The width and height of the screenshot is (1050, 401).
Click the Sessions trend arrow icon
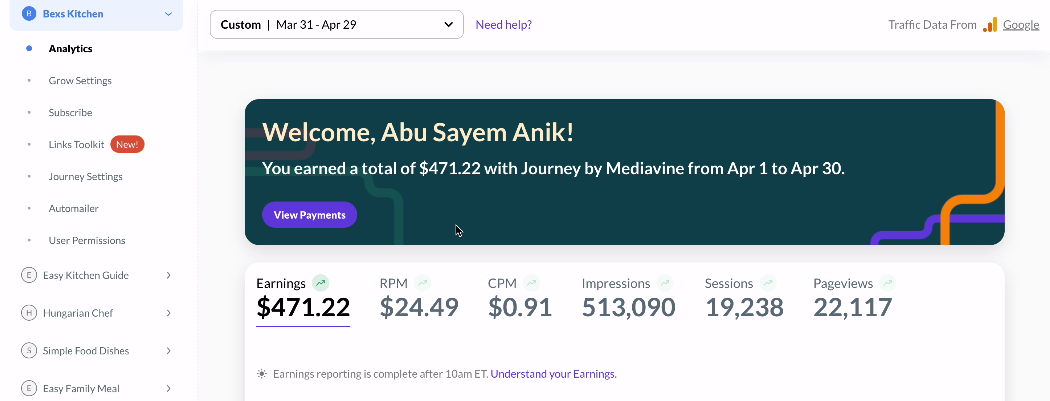click(767, 283)
